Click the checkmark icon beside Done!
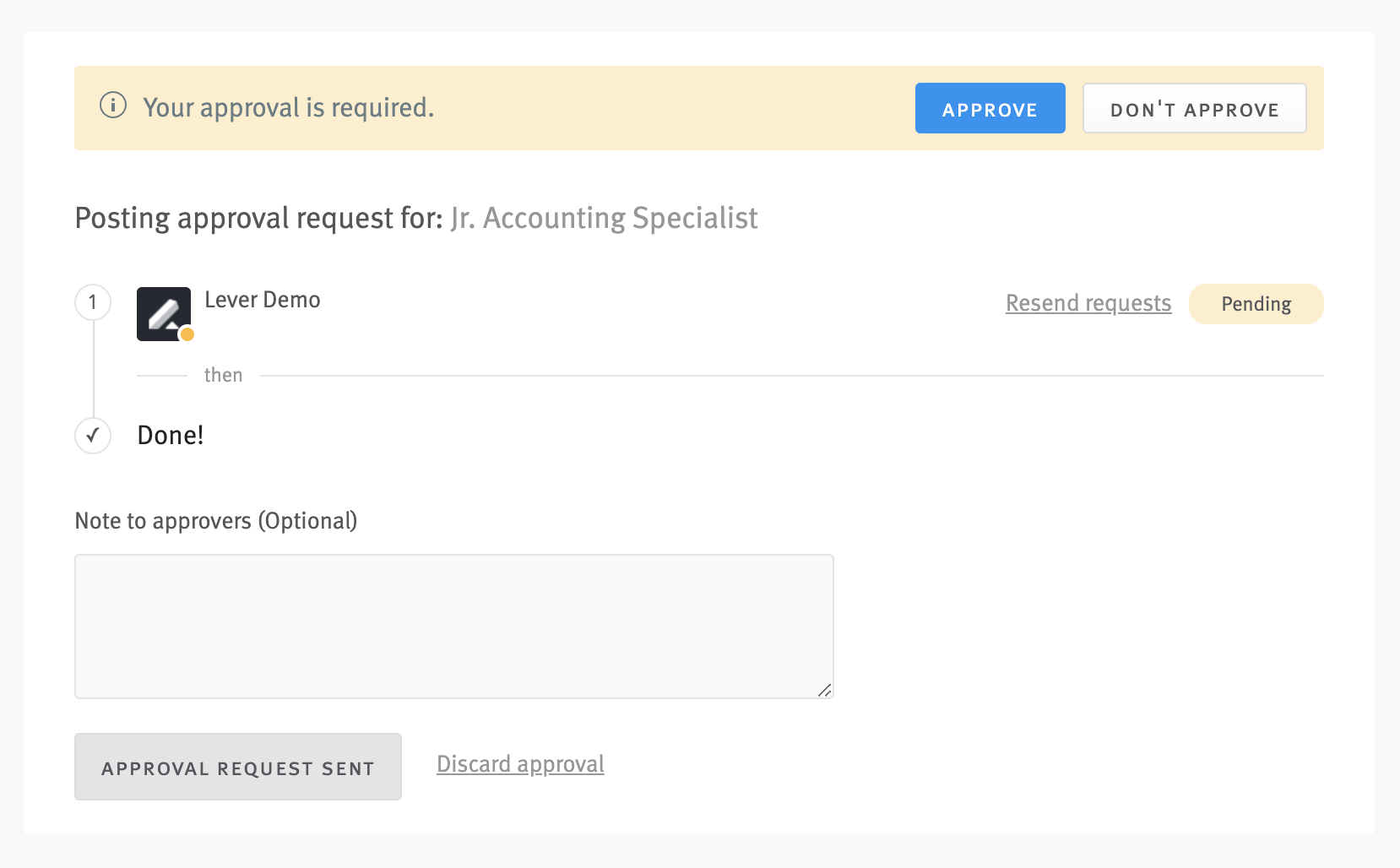The width and height of the screenshot is (1400, 868). tap(93, 436)
